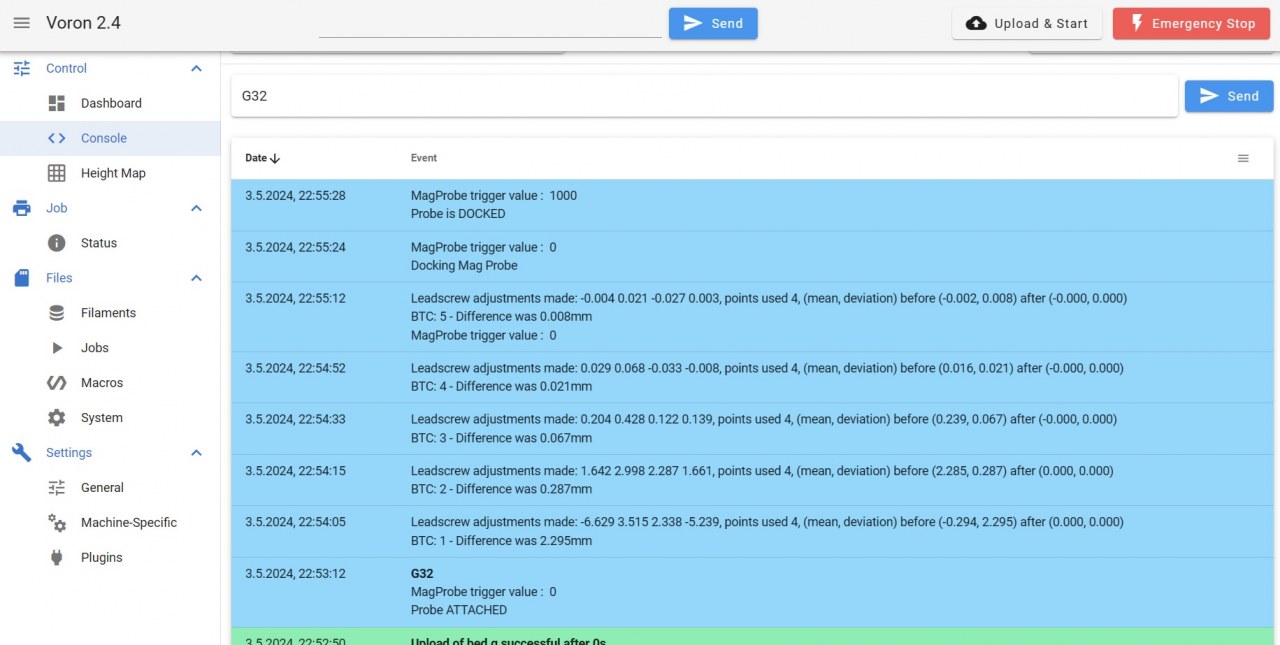Open the hamburger navigation menu
The image size is (1280, 645).
coord(22,23)
